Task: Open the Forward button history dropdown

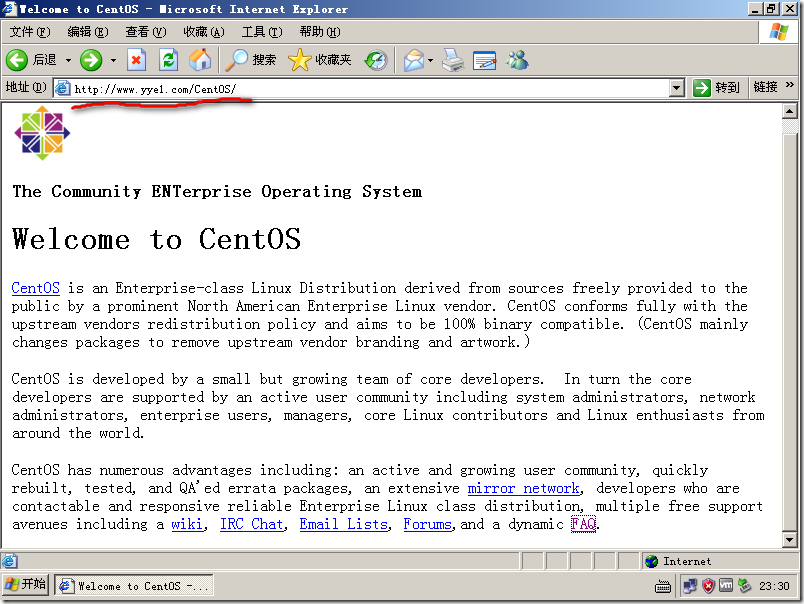Action: (x=113, y=61)
